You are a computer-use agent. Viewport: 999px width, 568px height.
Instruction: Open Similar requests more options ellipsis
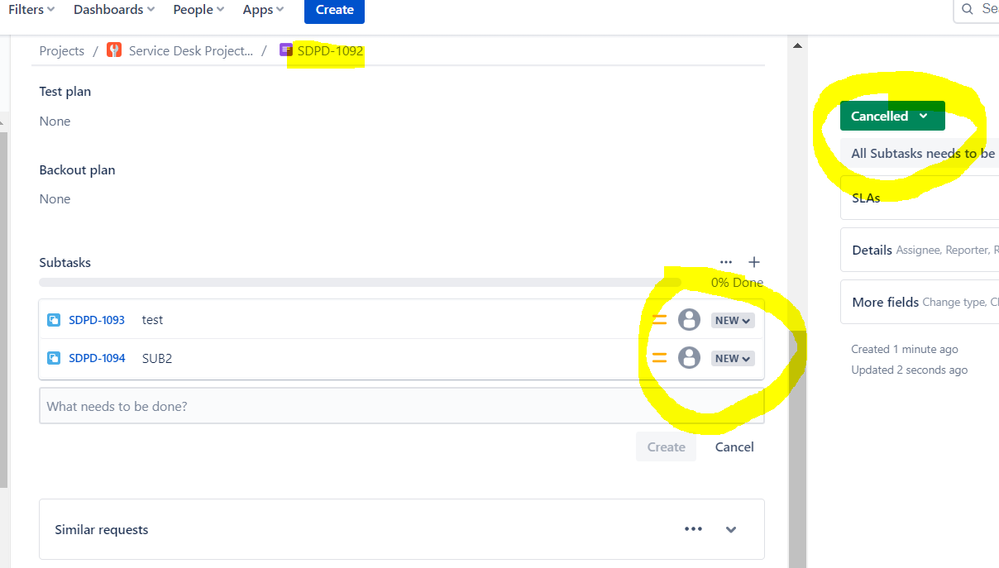(693, 529)
